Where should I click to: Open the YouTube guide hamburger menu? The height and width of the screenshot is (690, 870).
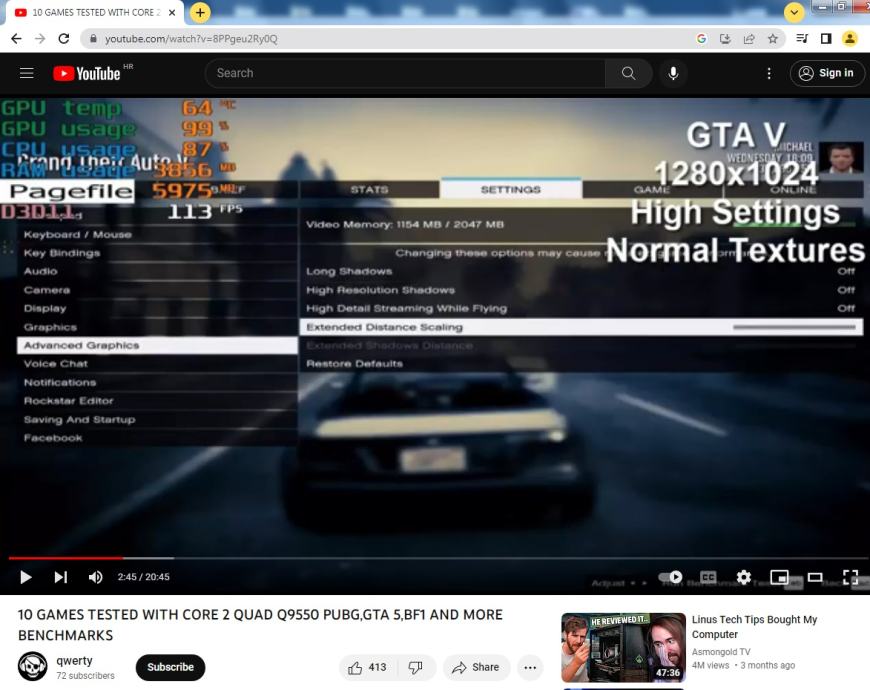27,73
